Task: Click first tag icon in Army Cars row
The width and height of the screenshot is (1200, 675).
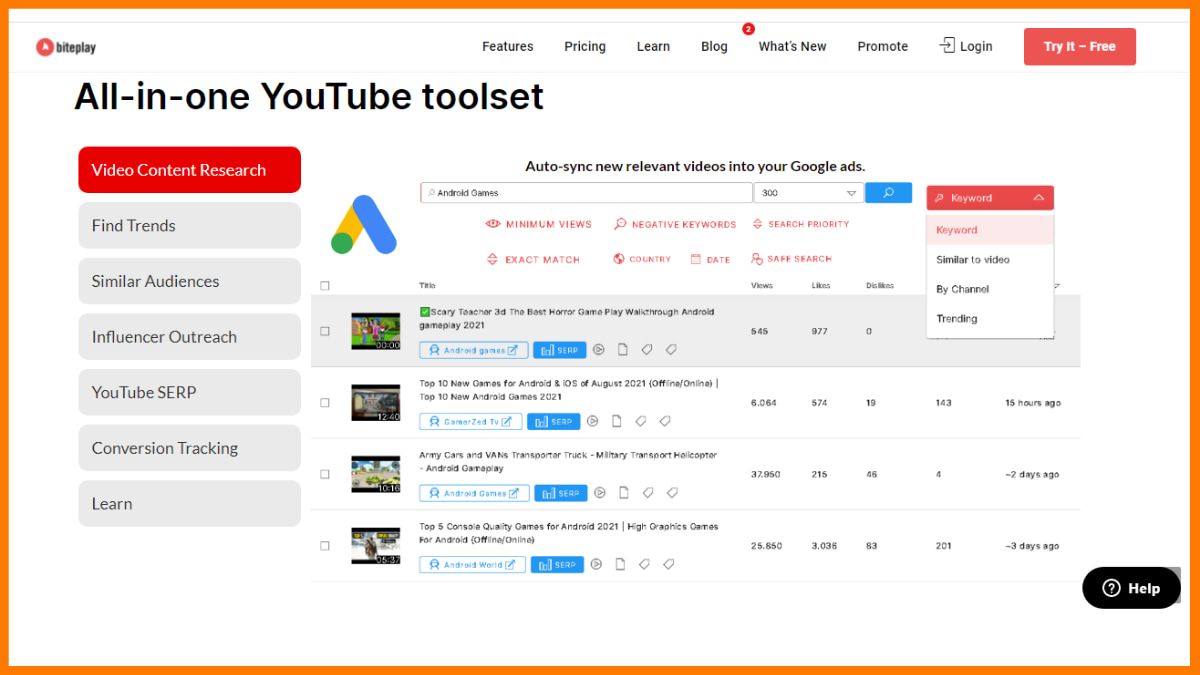Action: tap(648, 493)
